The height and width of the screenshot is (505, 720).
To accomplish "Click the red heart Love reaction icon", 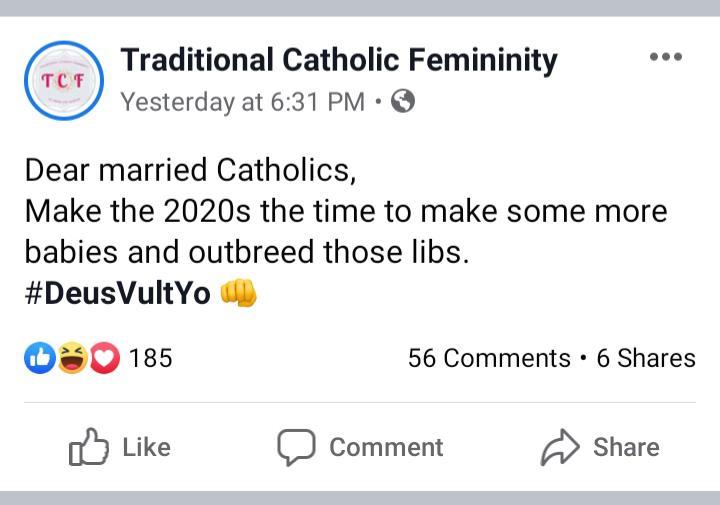I will point(104,357).
